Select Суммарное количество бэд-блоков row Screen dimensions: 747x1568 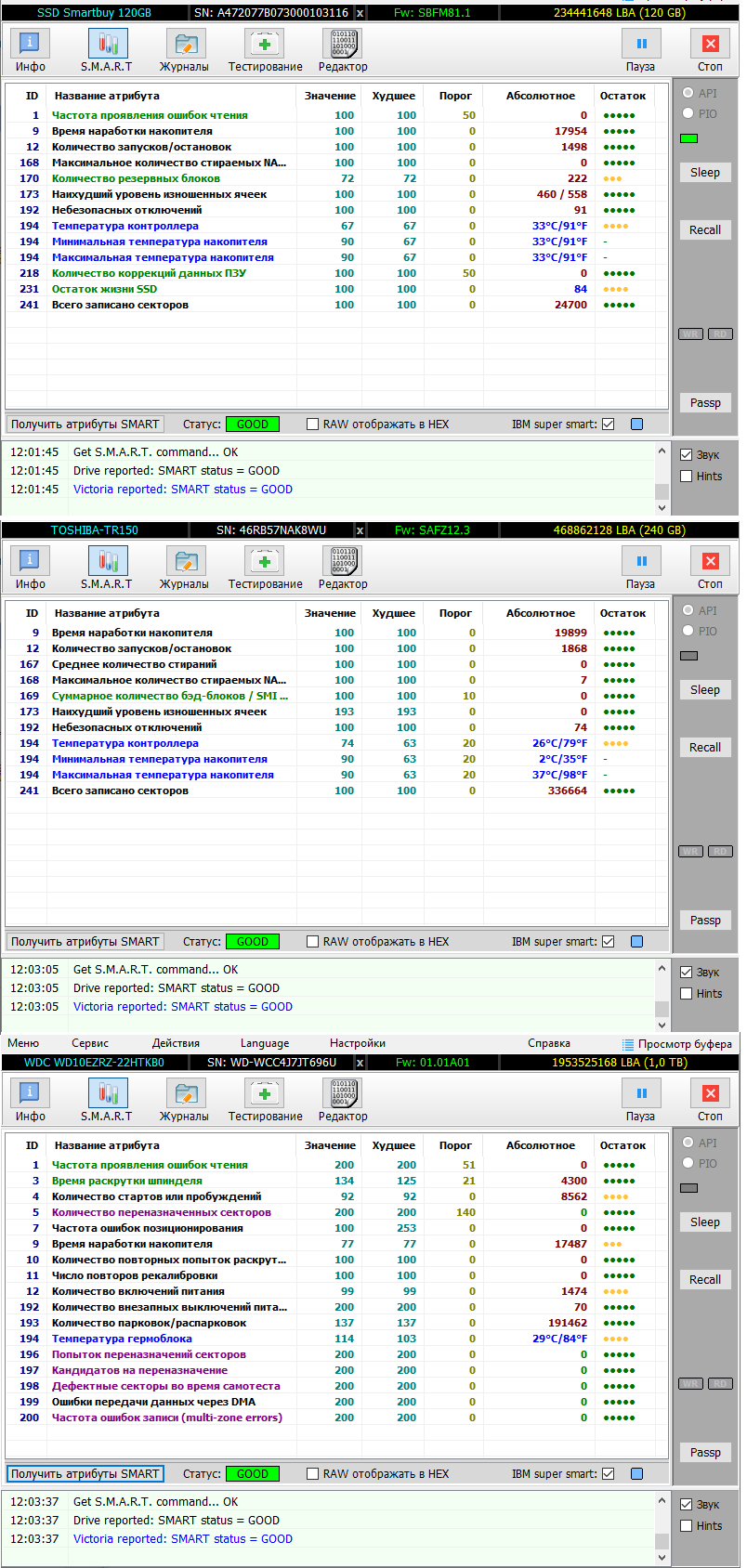tap(335, 696)
